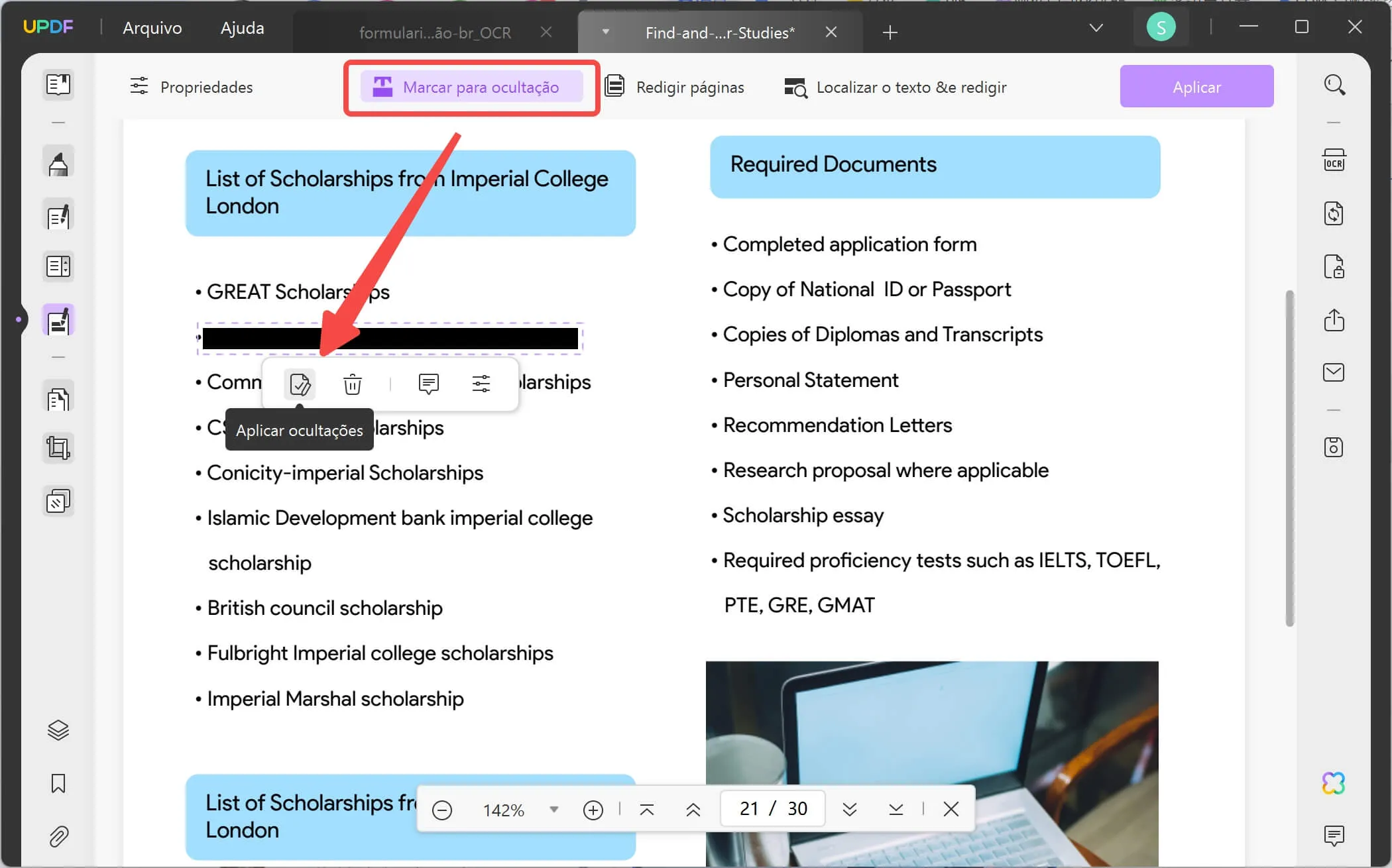
Task: Close the page navigation bar
Action: tap(951, 809)
